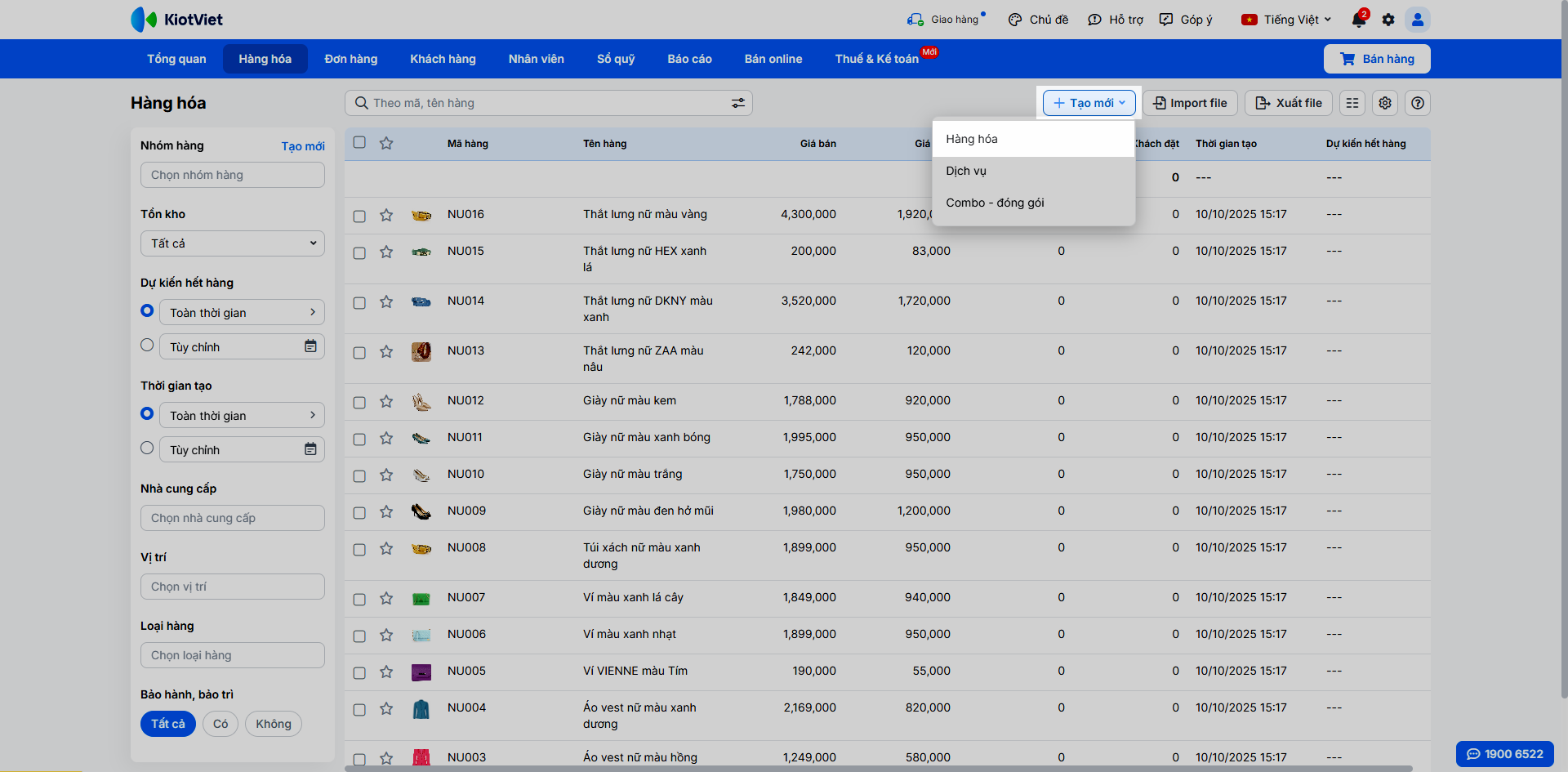Expand the Tồn kho Tất cả dropdown
Screen dimensions: 1568x772
tap(233, 243)
